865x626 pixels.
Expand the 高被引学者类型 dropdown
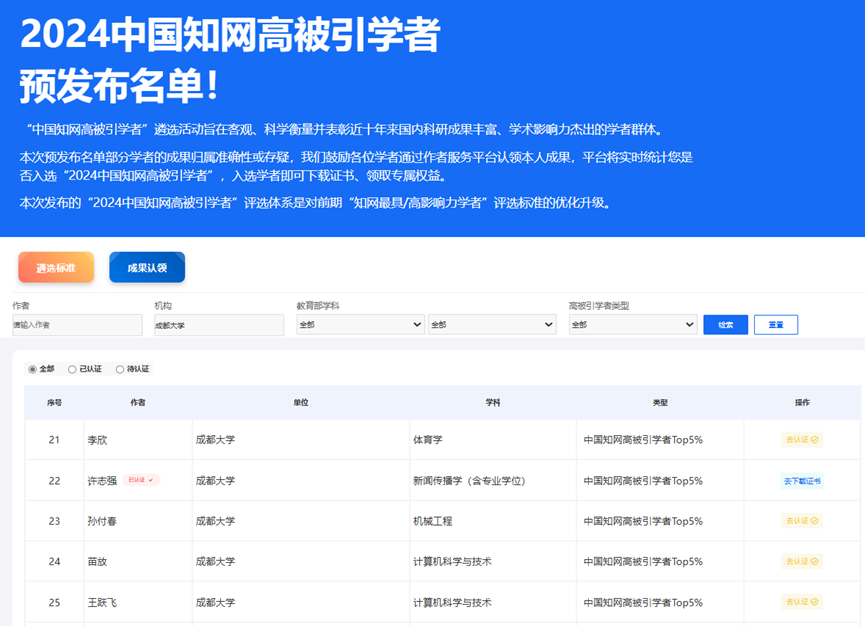(633, 325)
